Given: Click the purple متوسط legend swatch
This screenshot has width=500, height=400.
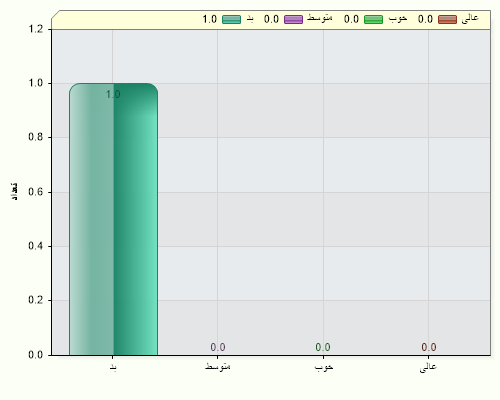Looking at the screenshot, I should click(293, 19).
